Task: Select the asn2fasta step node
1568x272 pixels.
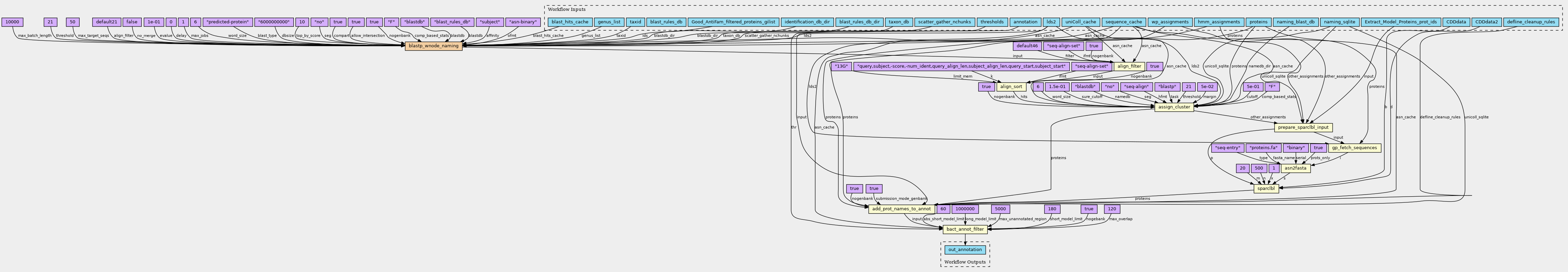Action: coord(1295,168)
